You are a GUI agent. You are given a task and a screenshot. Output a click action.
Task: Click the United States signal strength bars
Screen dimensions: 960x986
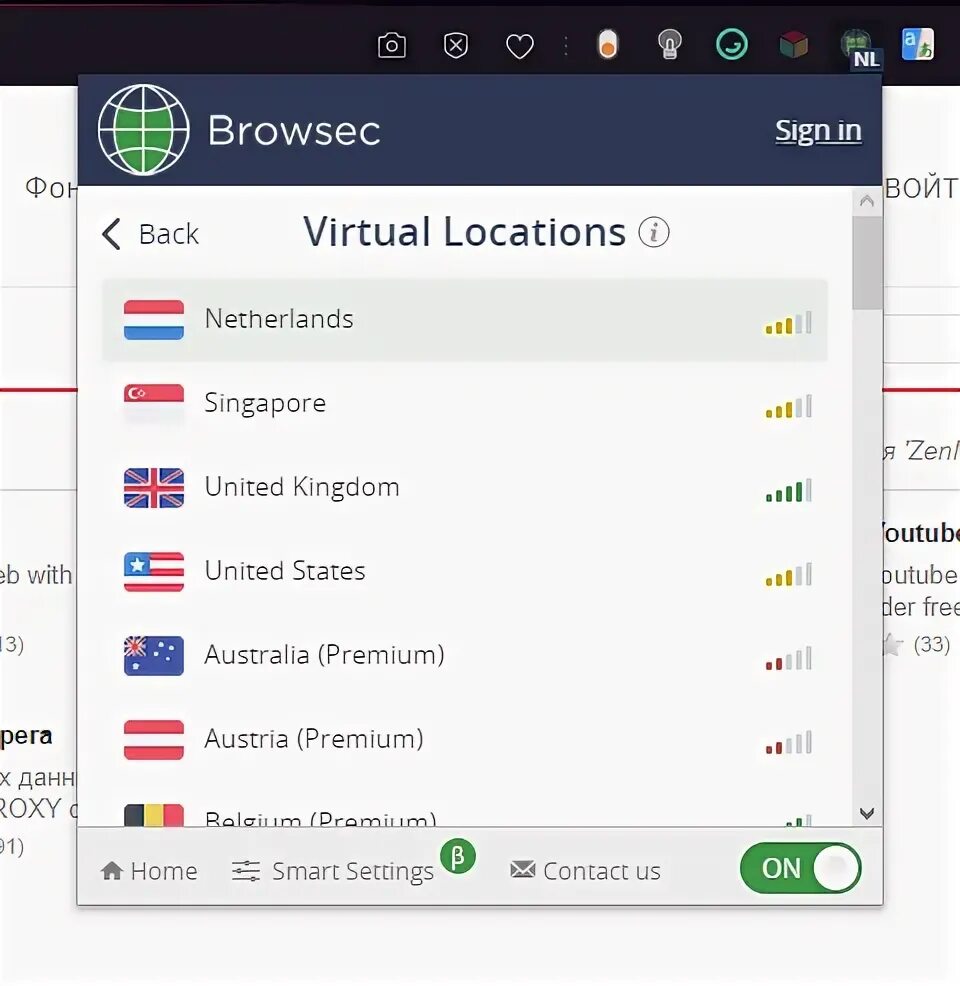click(788, 575)
